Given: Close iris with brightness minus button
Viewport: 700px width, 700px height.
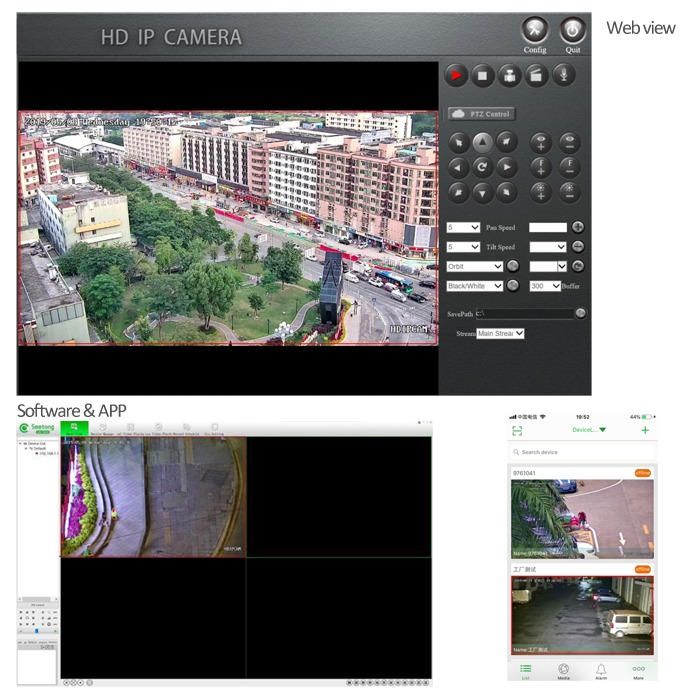Looking at the screenshot, I should point(570,192).
